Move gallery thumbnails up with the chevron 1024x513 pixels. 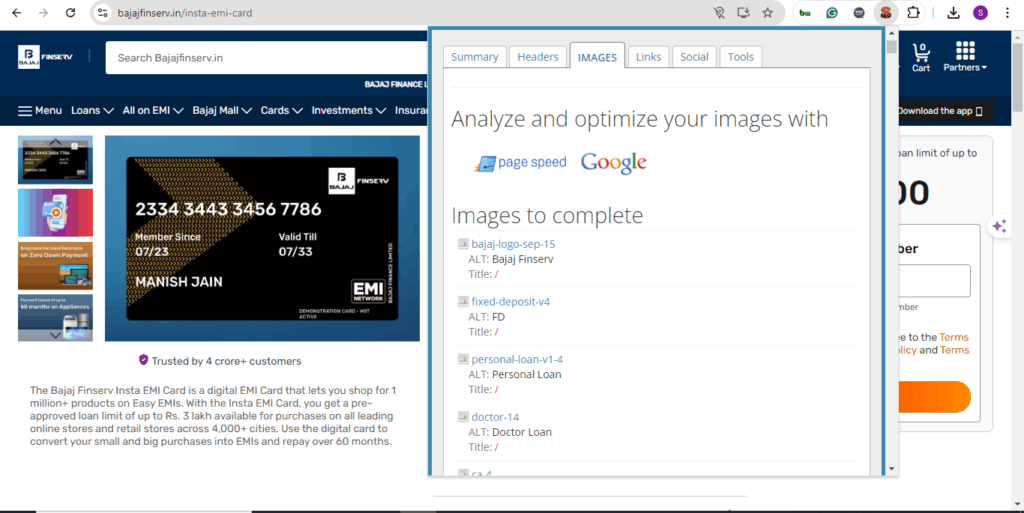click(56, 141)
